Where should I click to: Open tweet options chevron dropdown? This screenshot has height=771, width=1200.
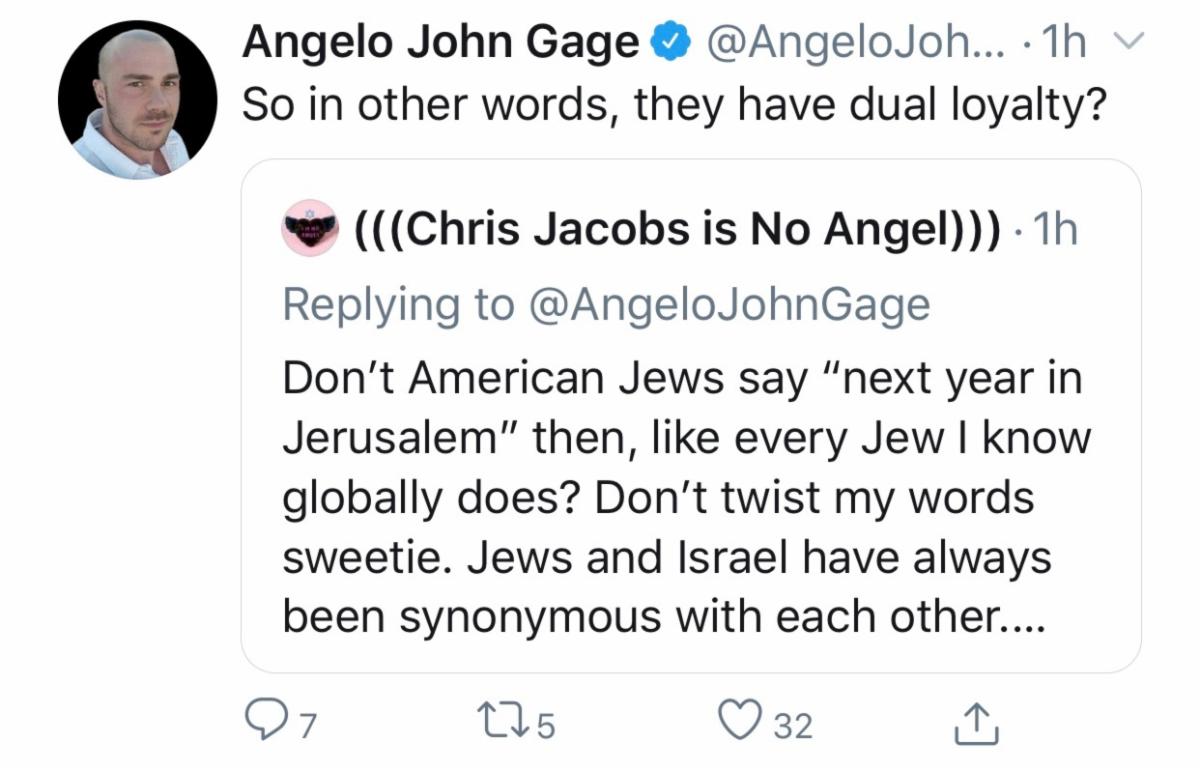(1125, 43)
